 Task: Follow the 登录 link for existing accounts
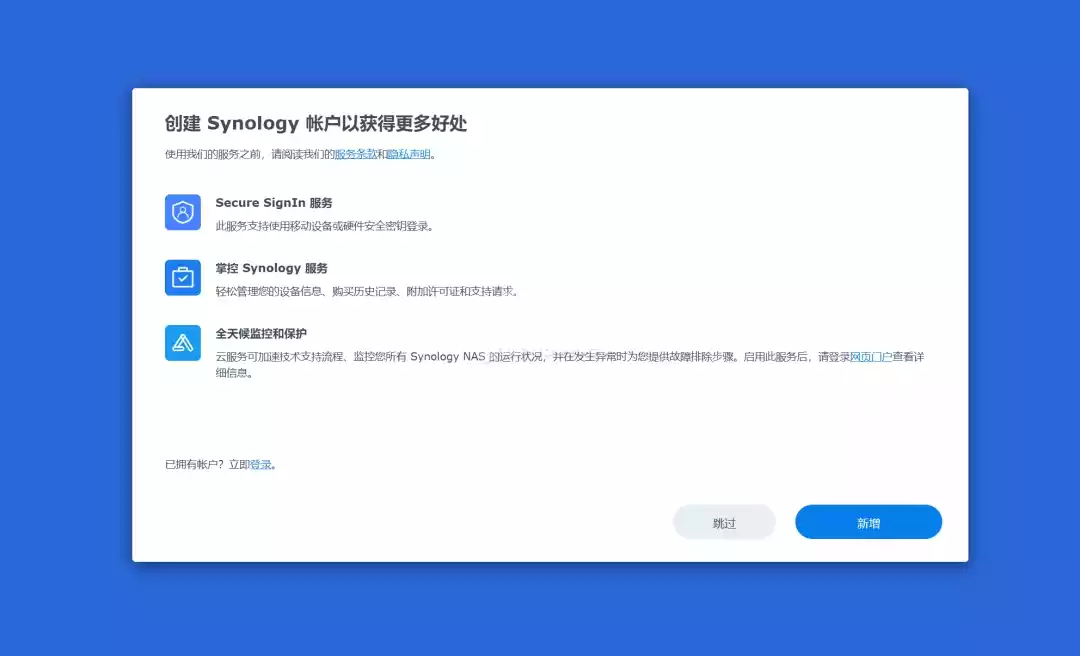(260, 465)
